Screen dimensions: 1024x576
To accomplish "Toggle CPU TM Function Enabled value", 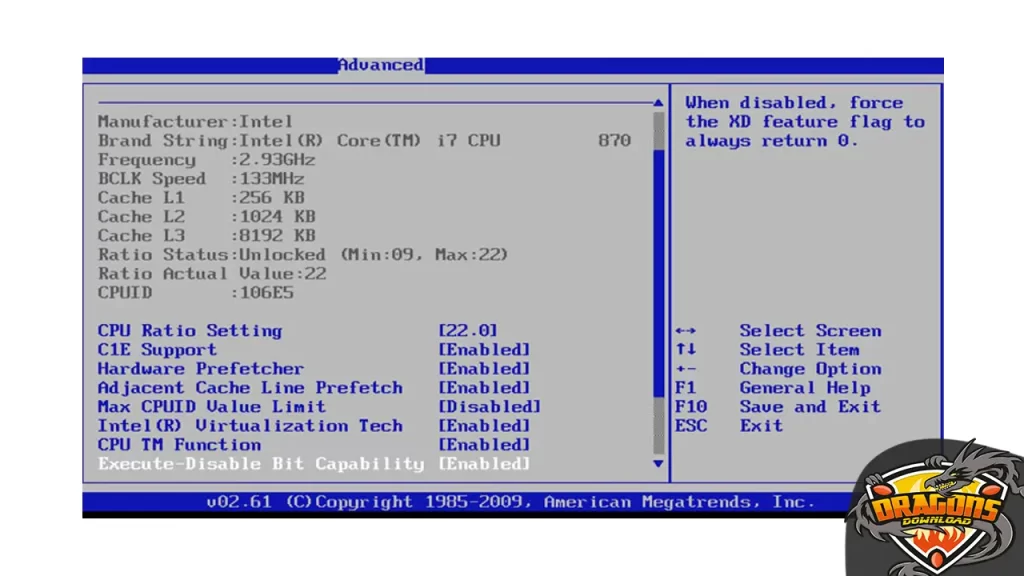I will point(484,445).
